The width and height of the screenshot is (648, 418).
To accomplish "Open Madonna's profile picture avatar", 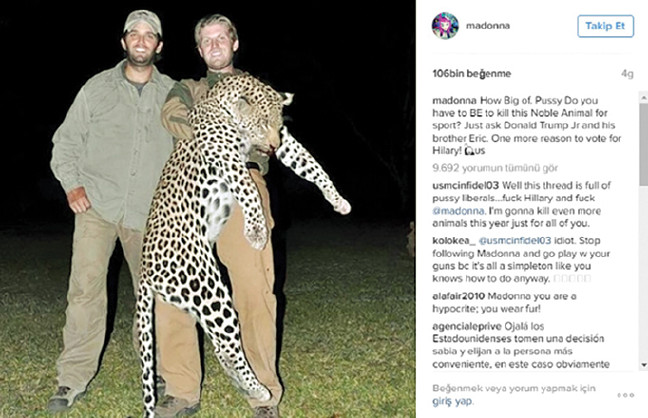I will [x=445, y=26].
